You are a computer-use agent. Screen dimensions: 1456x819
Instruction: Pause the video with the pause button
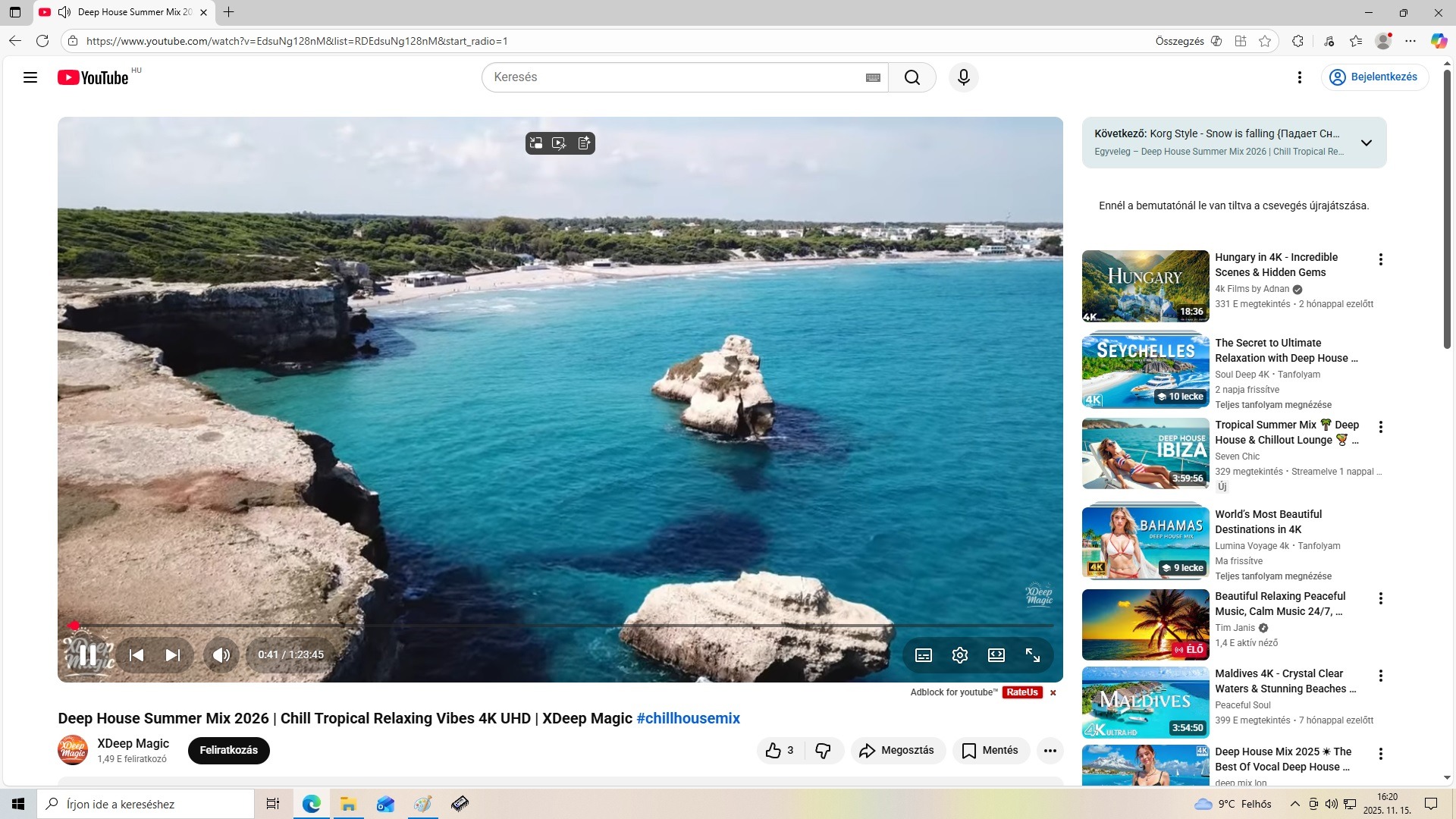pos(88,655)
